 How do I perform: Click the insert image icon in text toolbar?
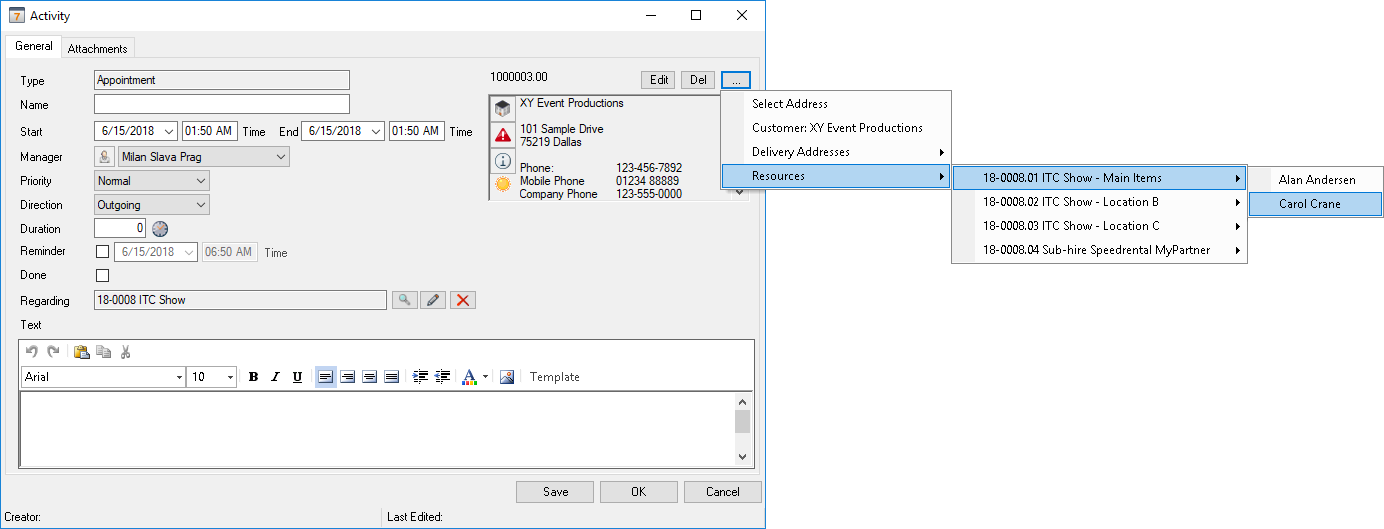coord(507,377)
